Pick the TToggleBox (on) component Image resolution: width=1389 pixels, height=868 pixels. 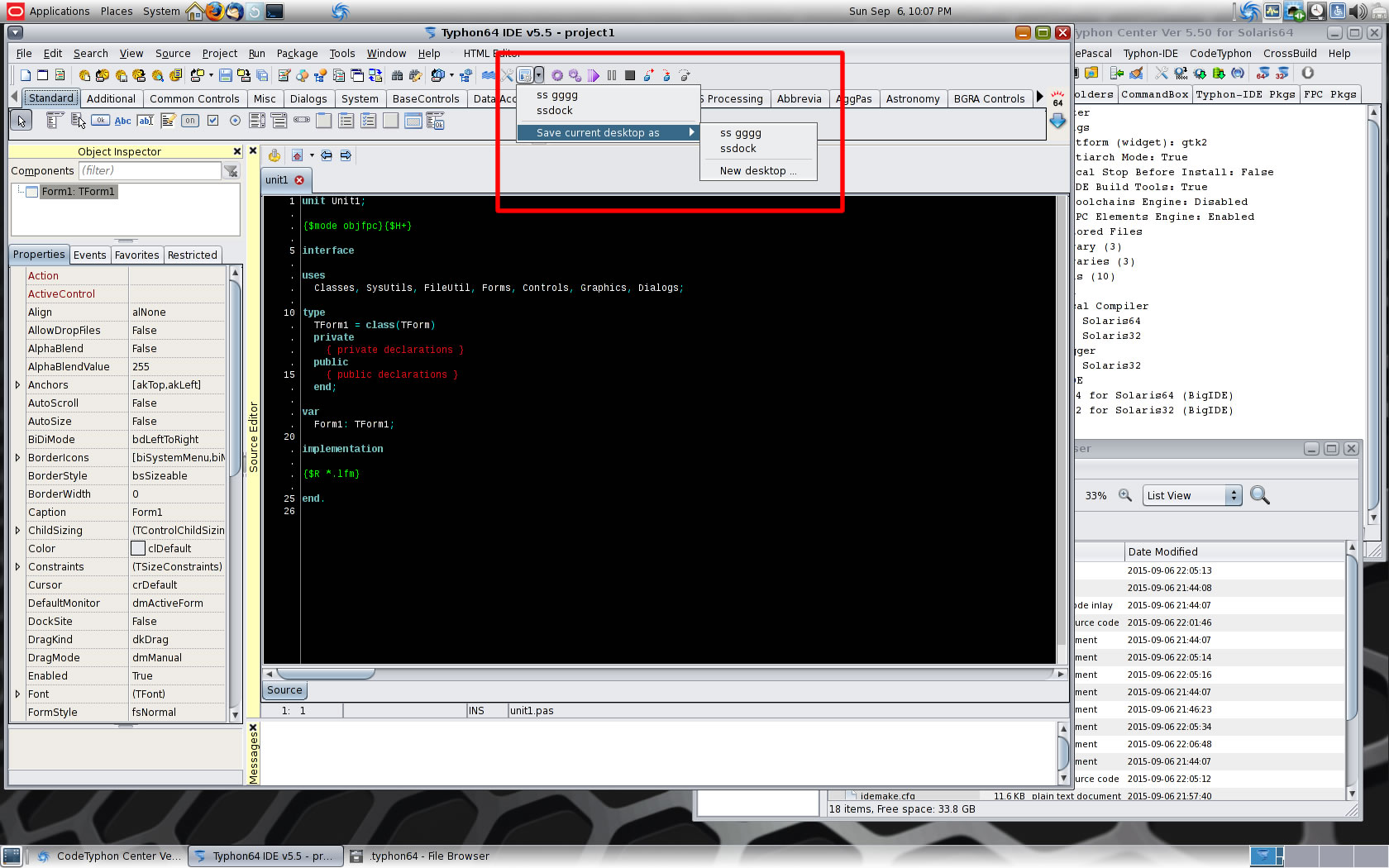point(190,121)
